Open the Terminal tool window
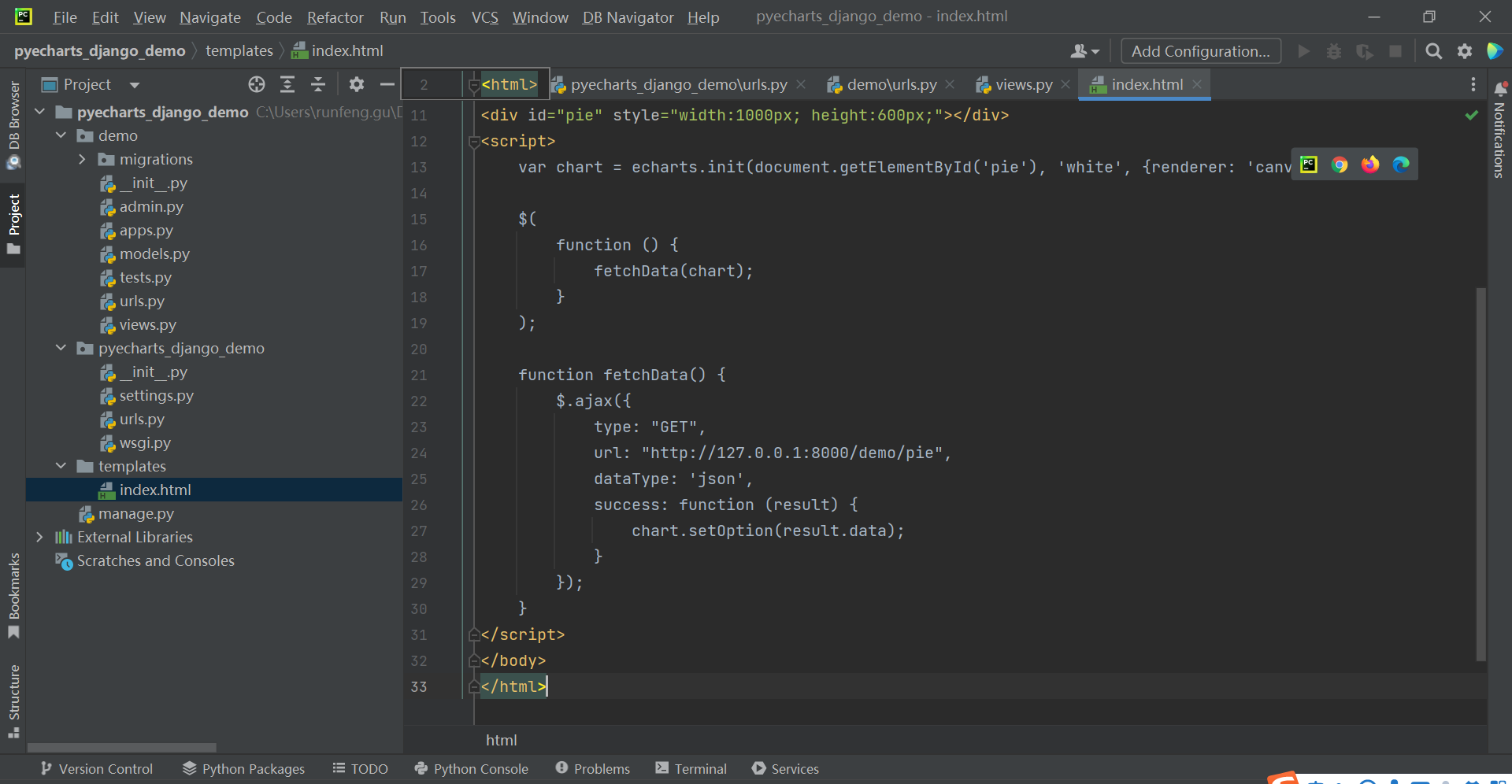 (691, 769)
